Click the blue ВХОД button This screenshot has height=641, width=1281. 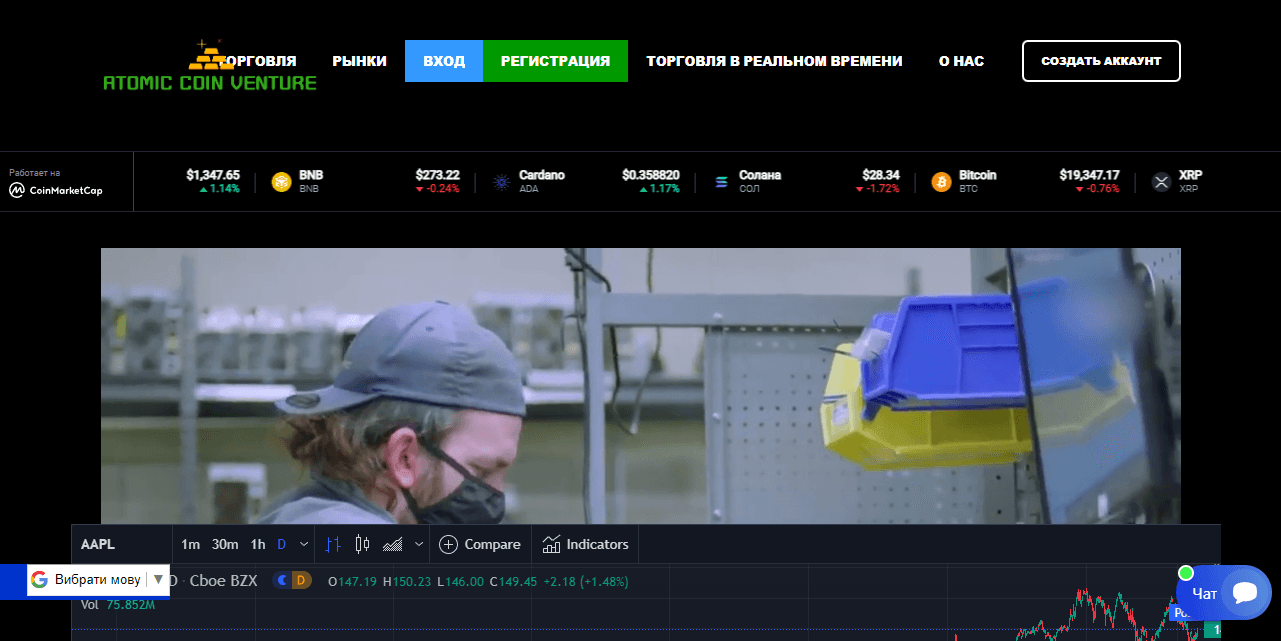coord(443,60)
